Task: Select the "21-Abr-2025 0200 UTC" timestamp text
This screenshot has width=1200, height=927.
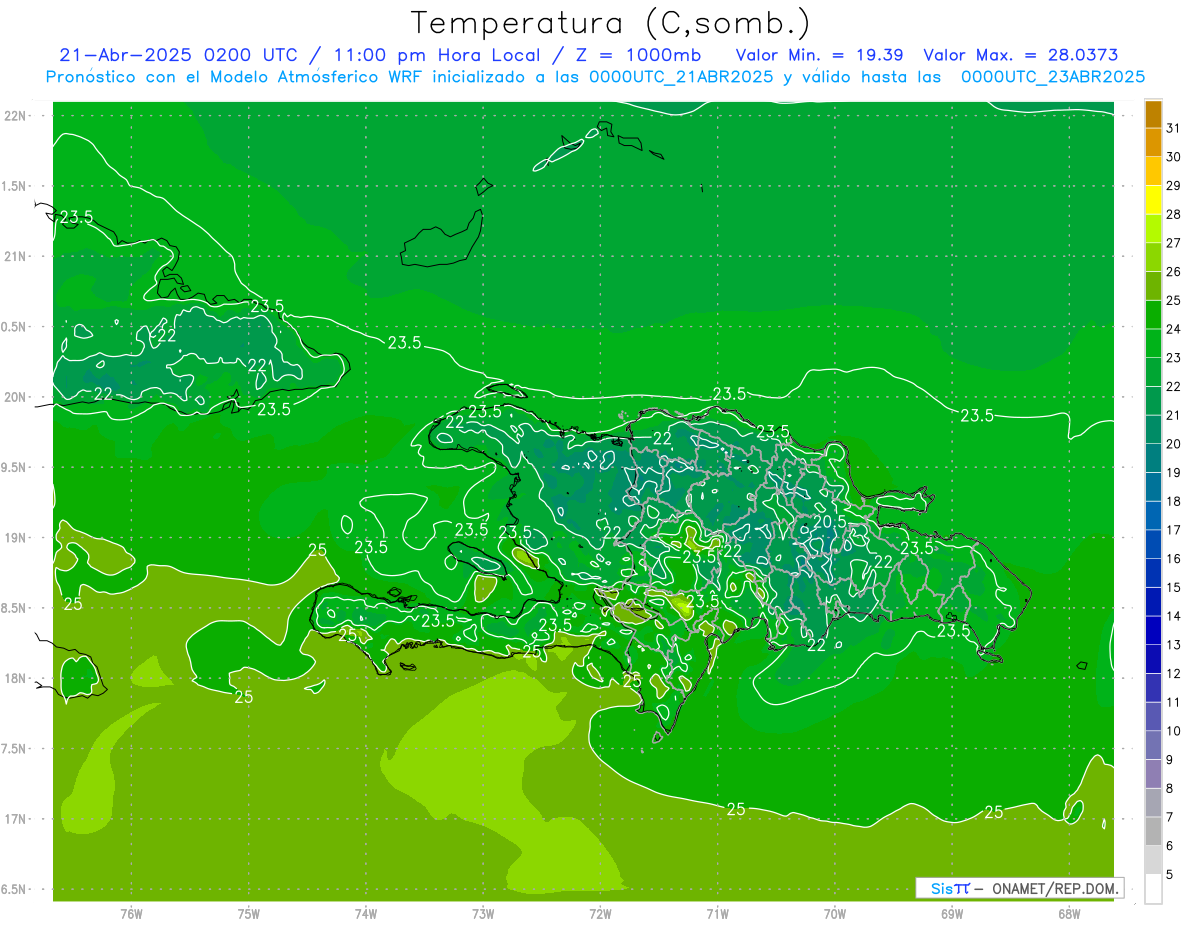Action: [x=178, y=55]
